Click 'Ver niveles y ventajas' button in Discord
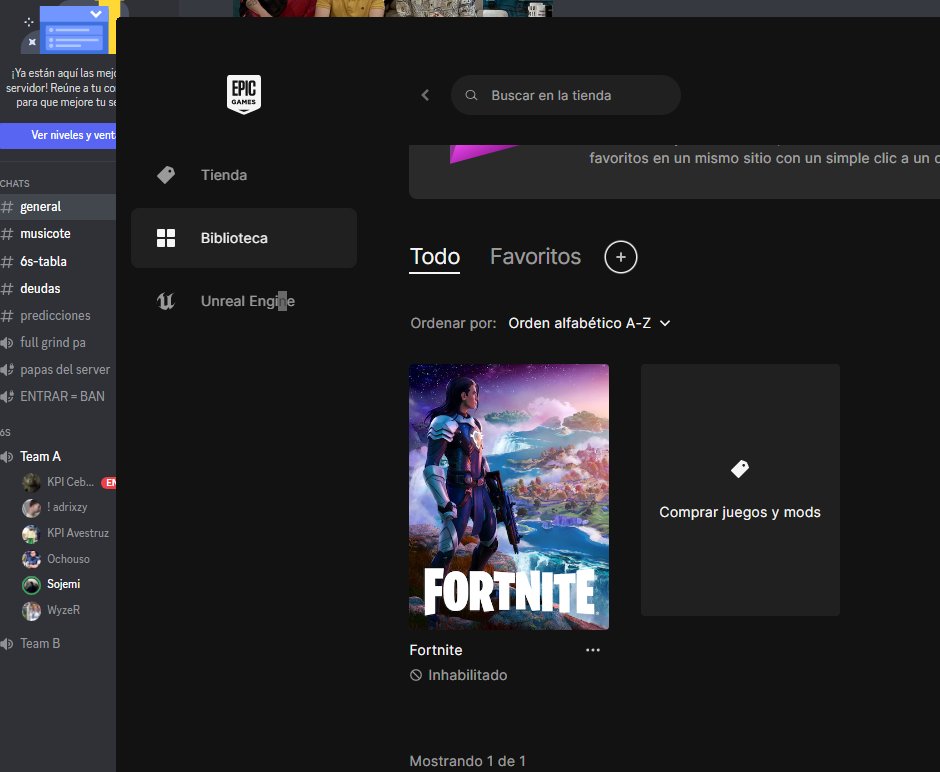940x772 pixels. coord(58,135)
